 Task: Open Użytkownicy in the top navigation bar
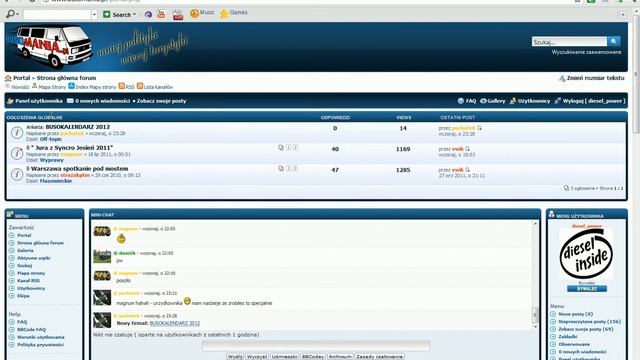(534, 101)
